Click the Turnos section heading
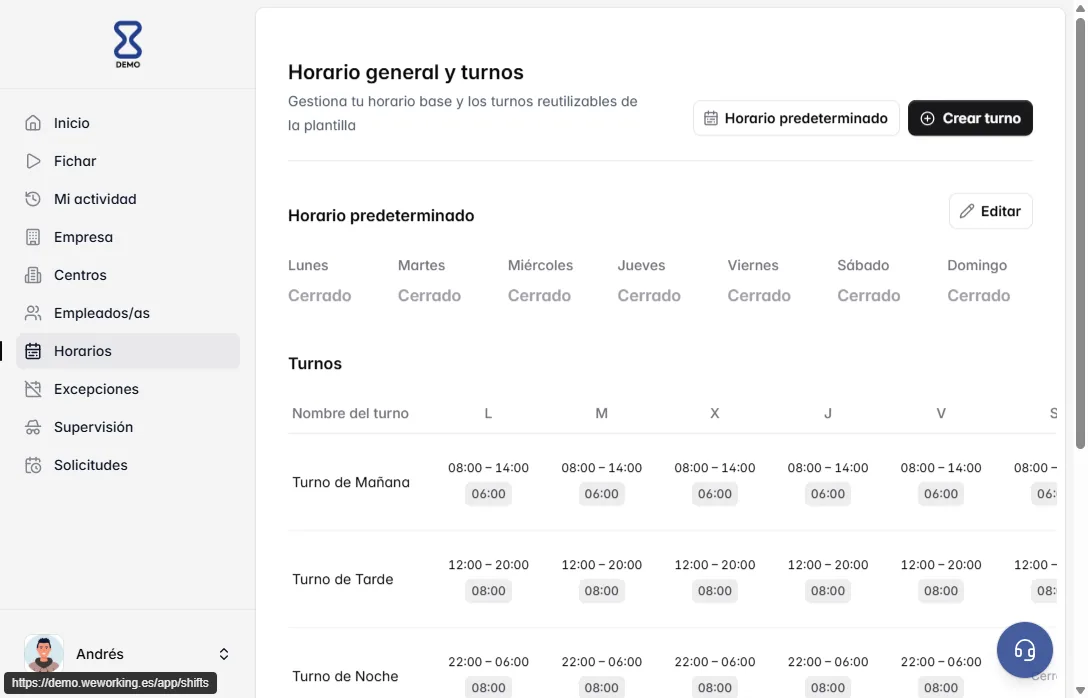1088x698 pixels. pos(315,364)
